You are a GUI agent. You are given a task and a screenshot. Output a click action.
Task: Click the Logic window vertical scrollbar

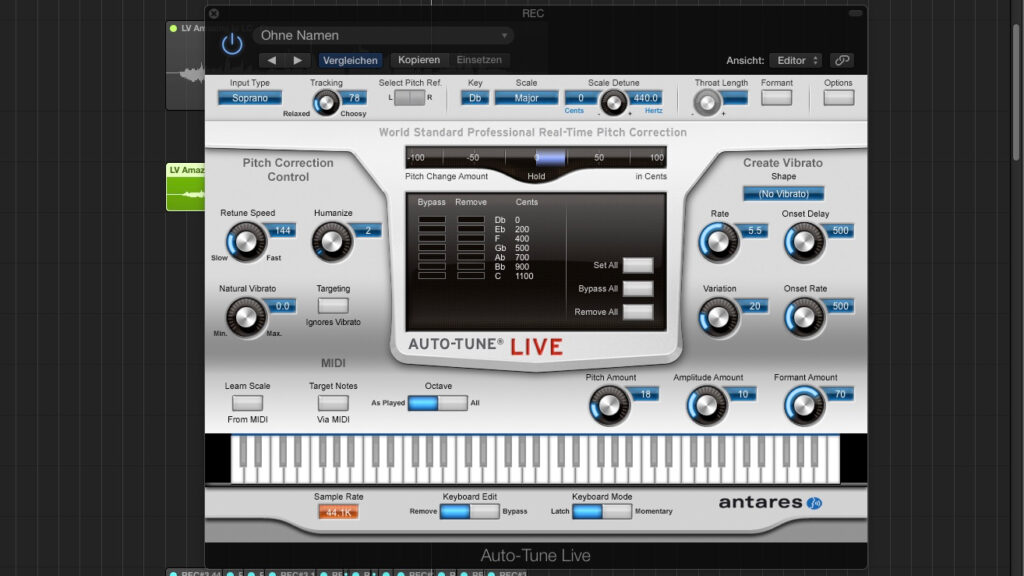click(1016, 91)
